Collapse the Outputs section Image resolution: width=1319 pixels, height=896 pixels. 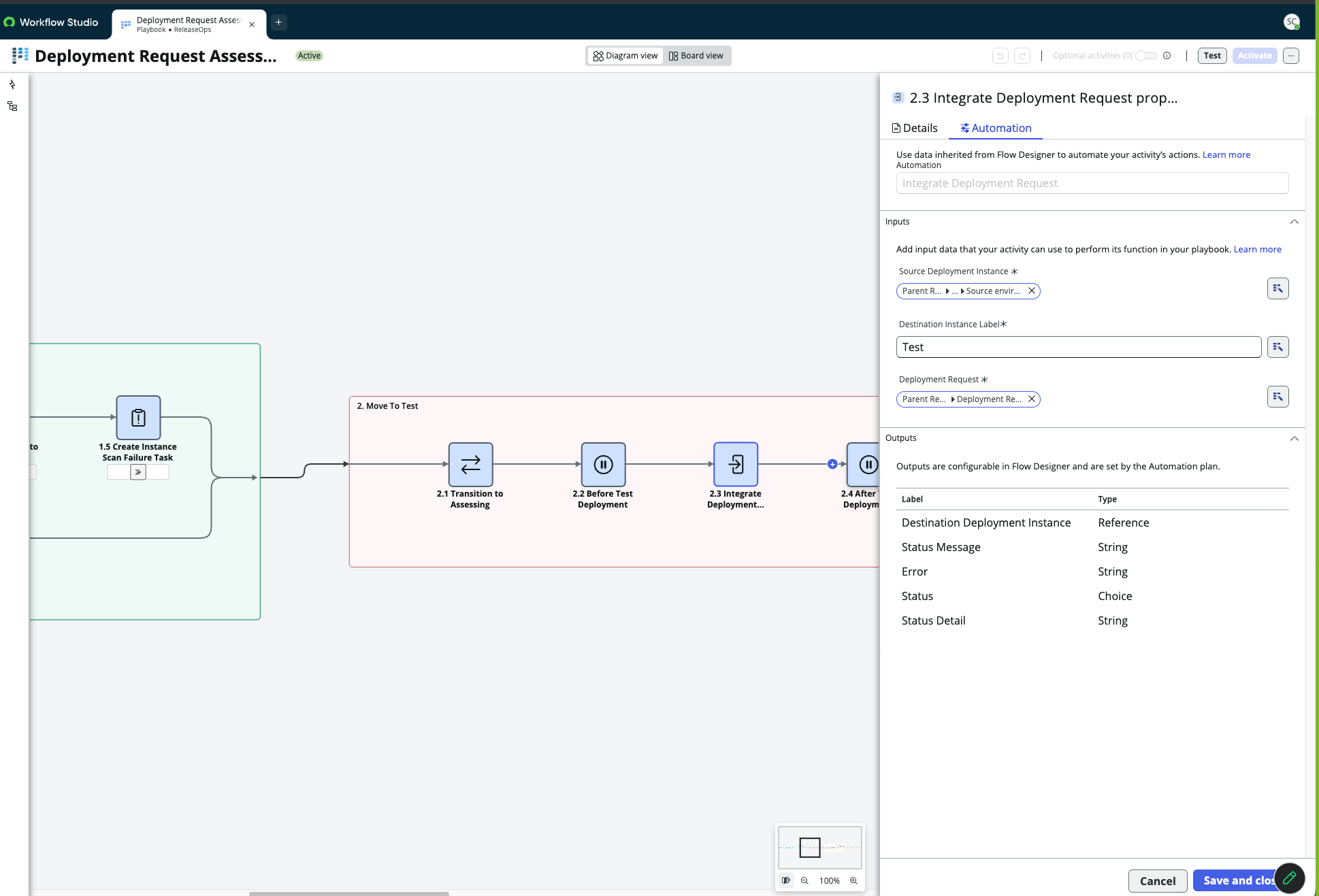point(1294,438)
